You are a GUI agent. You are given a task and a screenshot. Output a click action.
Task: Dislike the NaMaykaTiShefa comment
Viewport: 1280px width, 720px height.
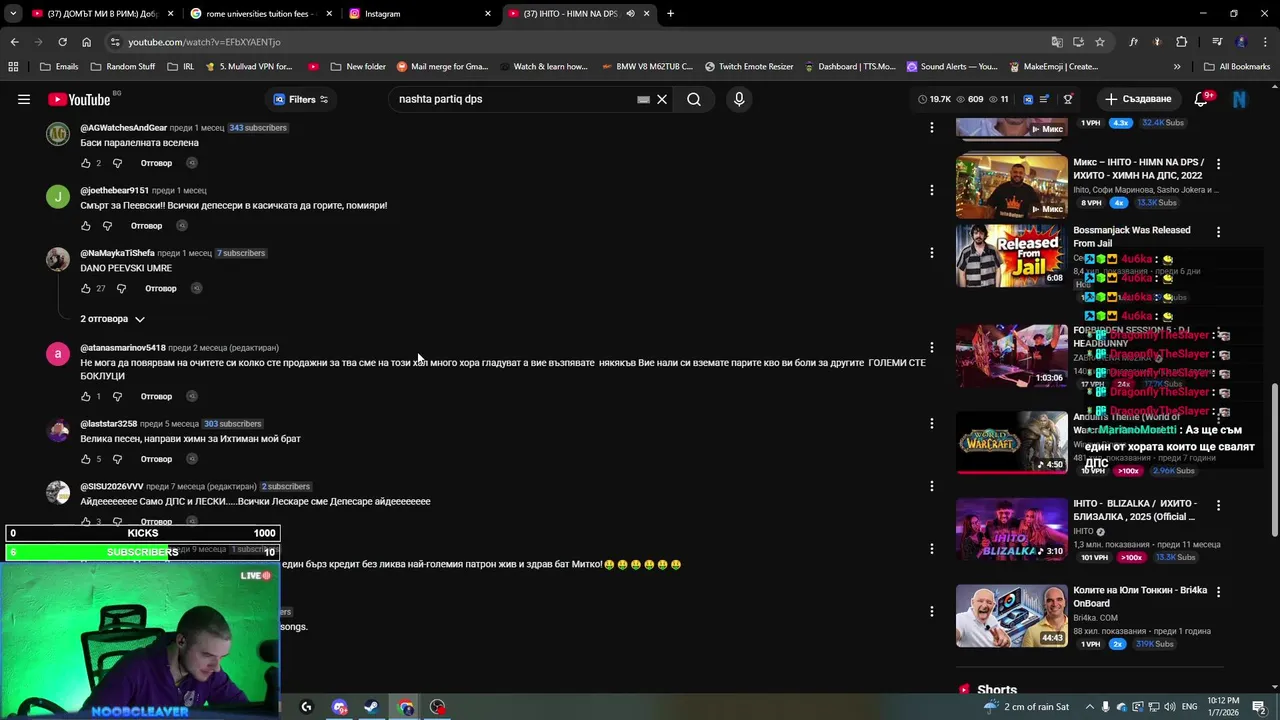click(121, 289)
